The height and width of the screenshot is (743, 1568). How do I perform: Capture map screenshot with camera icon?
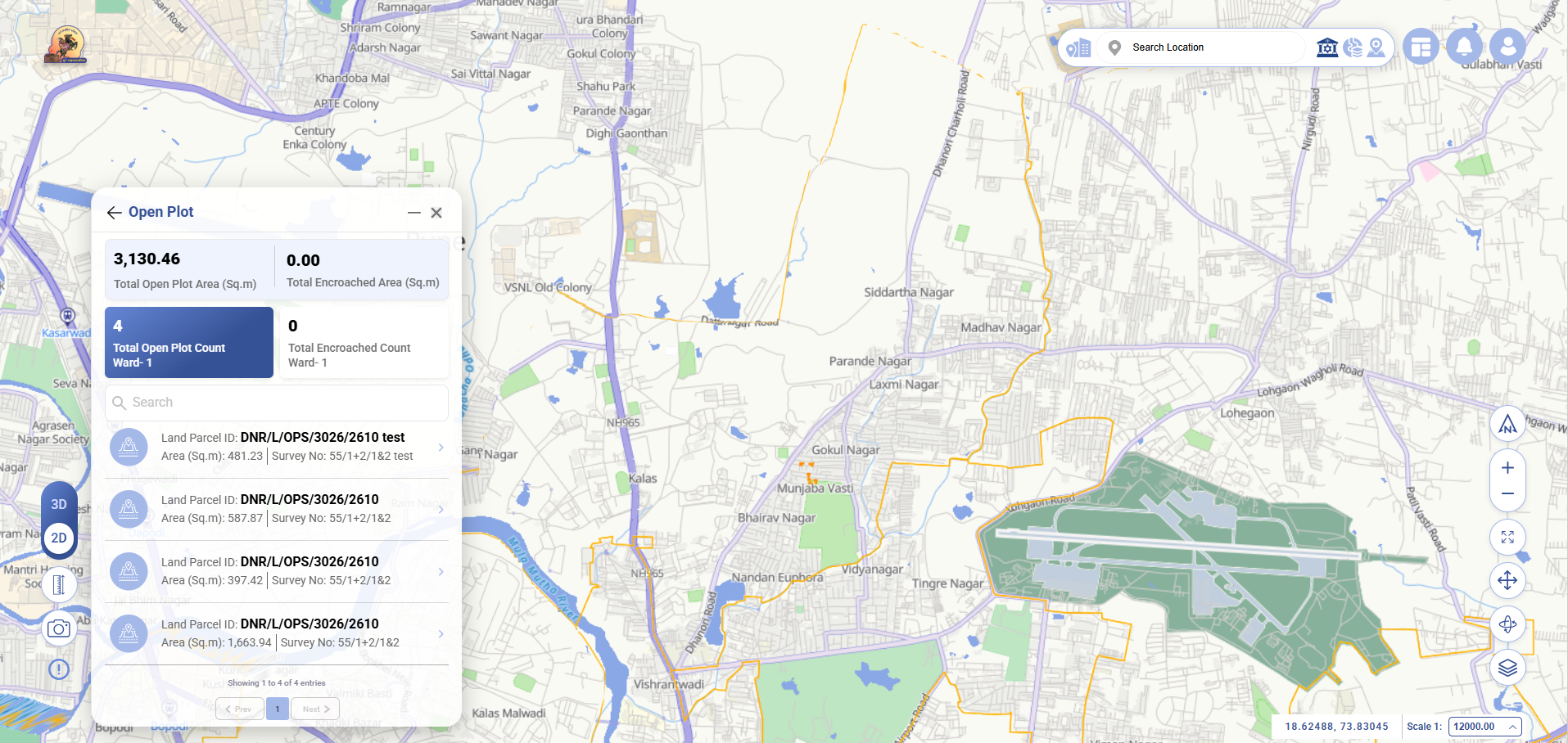(59, 628)
